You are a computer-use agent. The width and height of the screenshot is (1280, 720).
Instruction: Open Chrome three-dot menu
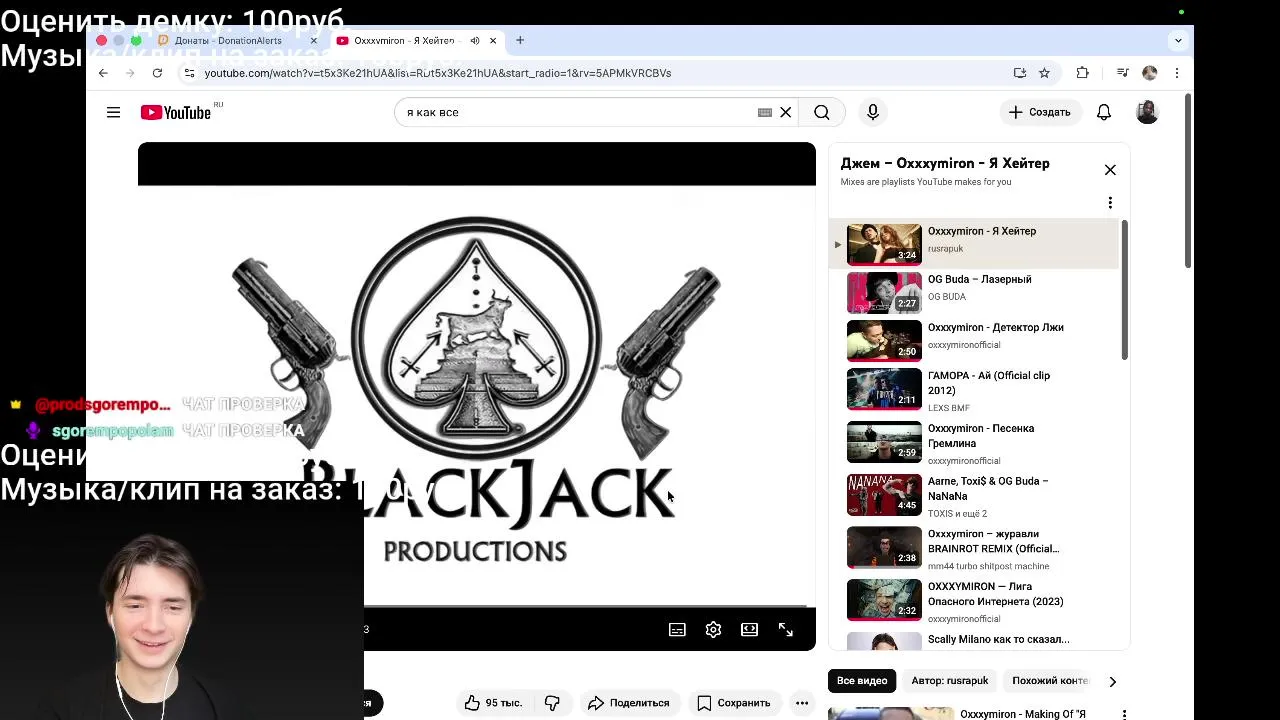coord(1177,73)
